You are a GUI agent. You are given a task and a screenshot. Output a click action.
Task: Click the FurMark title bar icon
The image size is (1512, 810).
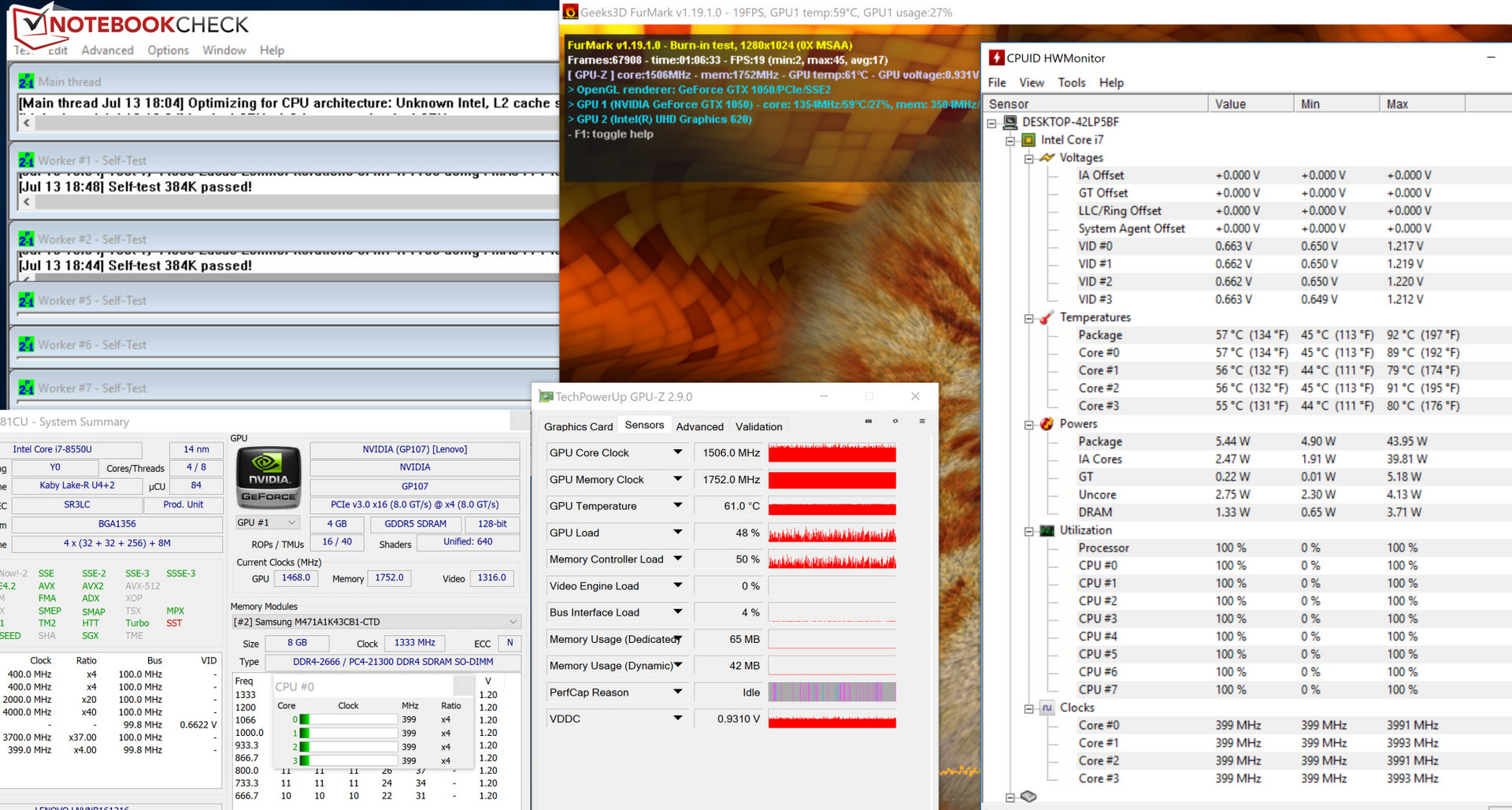570,12
